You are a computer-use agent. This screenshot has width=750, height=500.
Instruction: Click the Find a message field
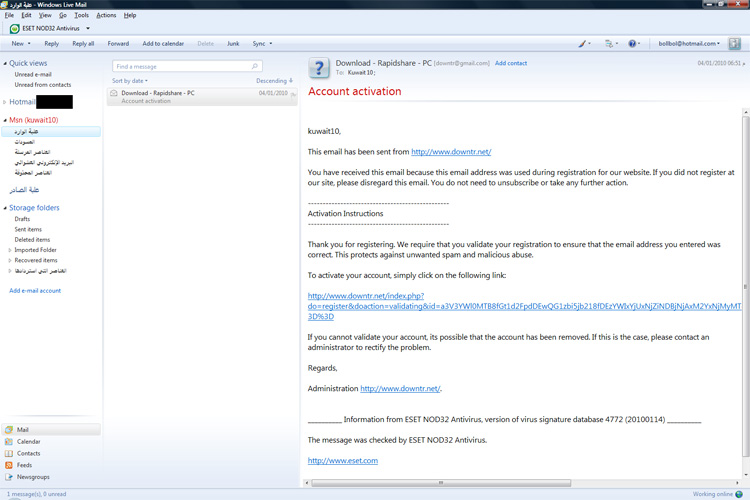[180, 66]
